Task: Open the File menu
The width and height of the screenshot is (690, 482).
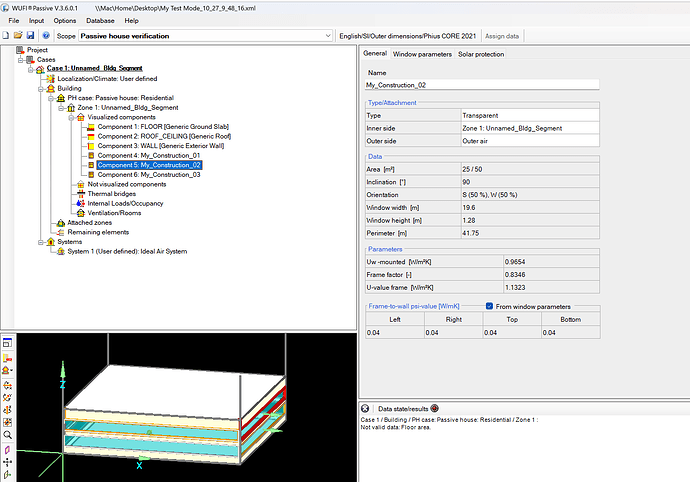Action: pyautogui.click(x=14, y=21)
